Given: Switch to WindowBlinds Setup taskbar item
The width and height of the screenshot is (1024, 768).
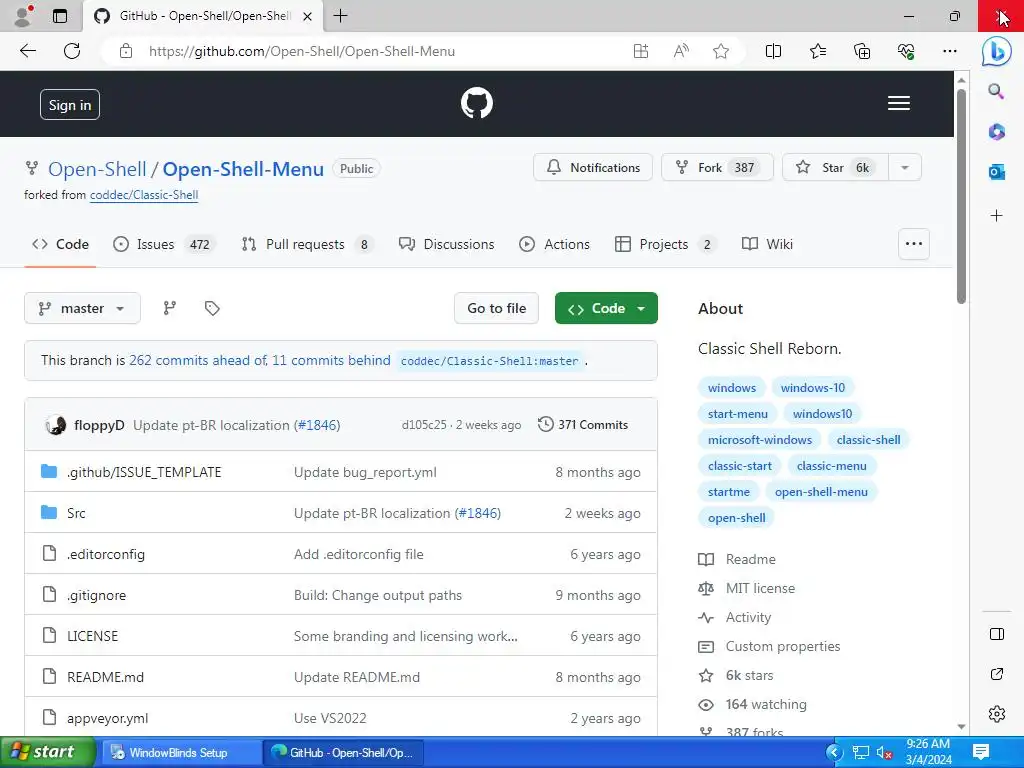Looking at the screenshot, I should click(180, 753).
